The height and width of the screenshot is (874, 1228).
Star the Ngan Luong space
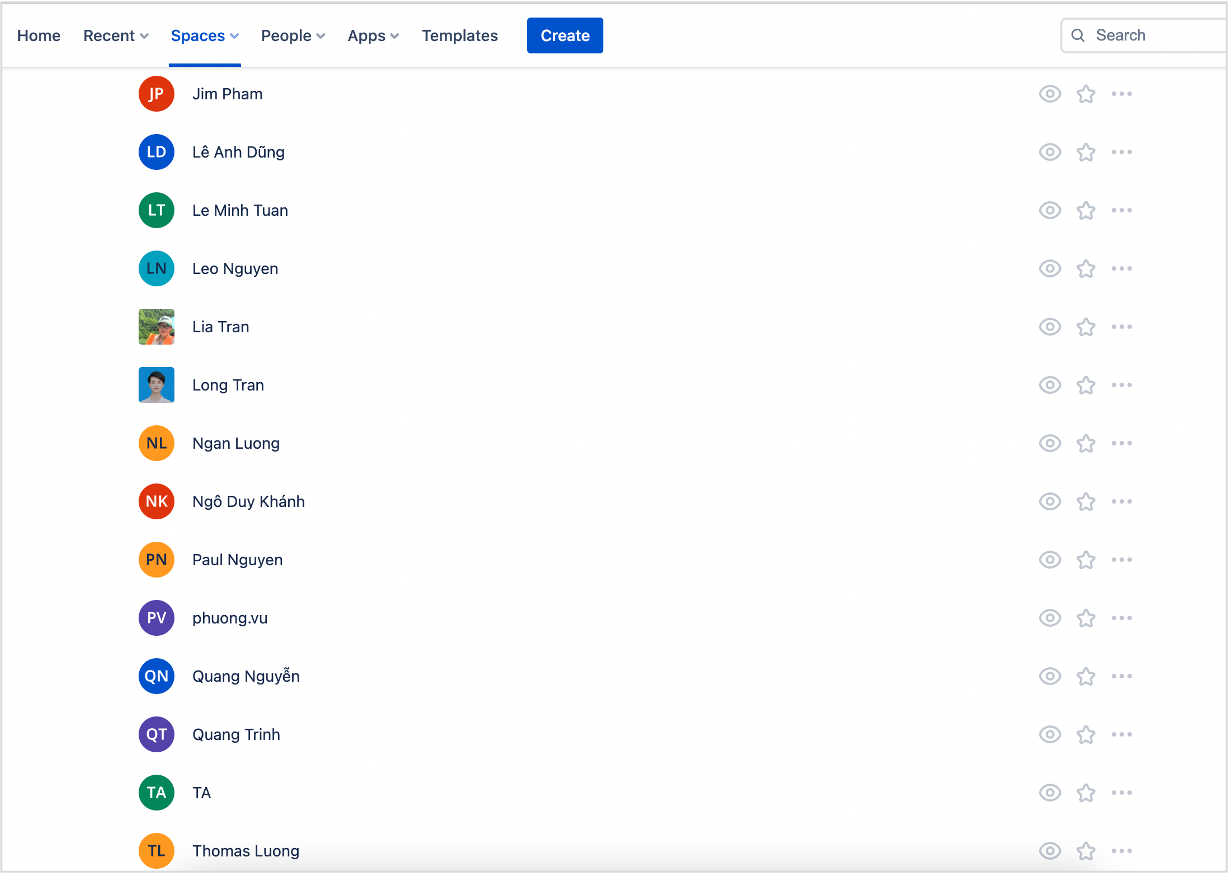tap(1086, 443)
